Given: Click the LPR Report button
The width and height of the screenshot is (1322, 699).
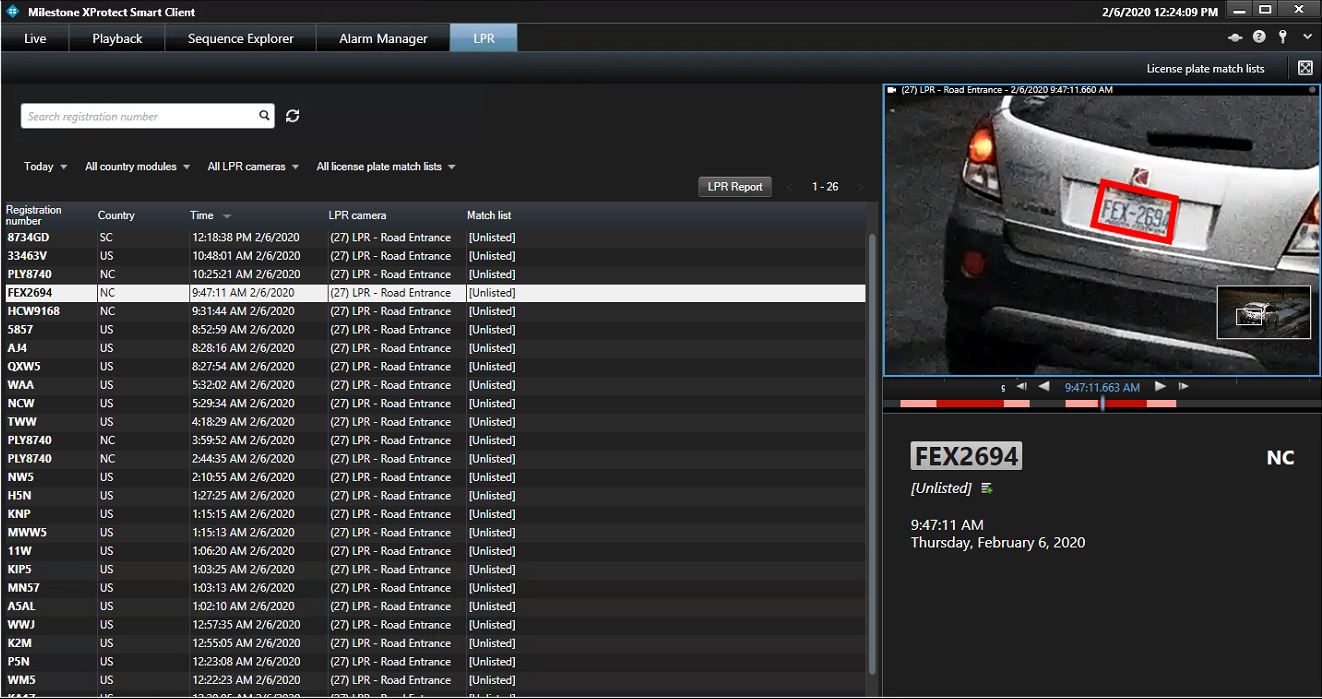Looking at the screenshot, I should 735,187.
